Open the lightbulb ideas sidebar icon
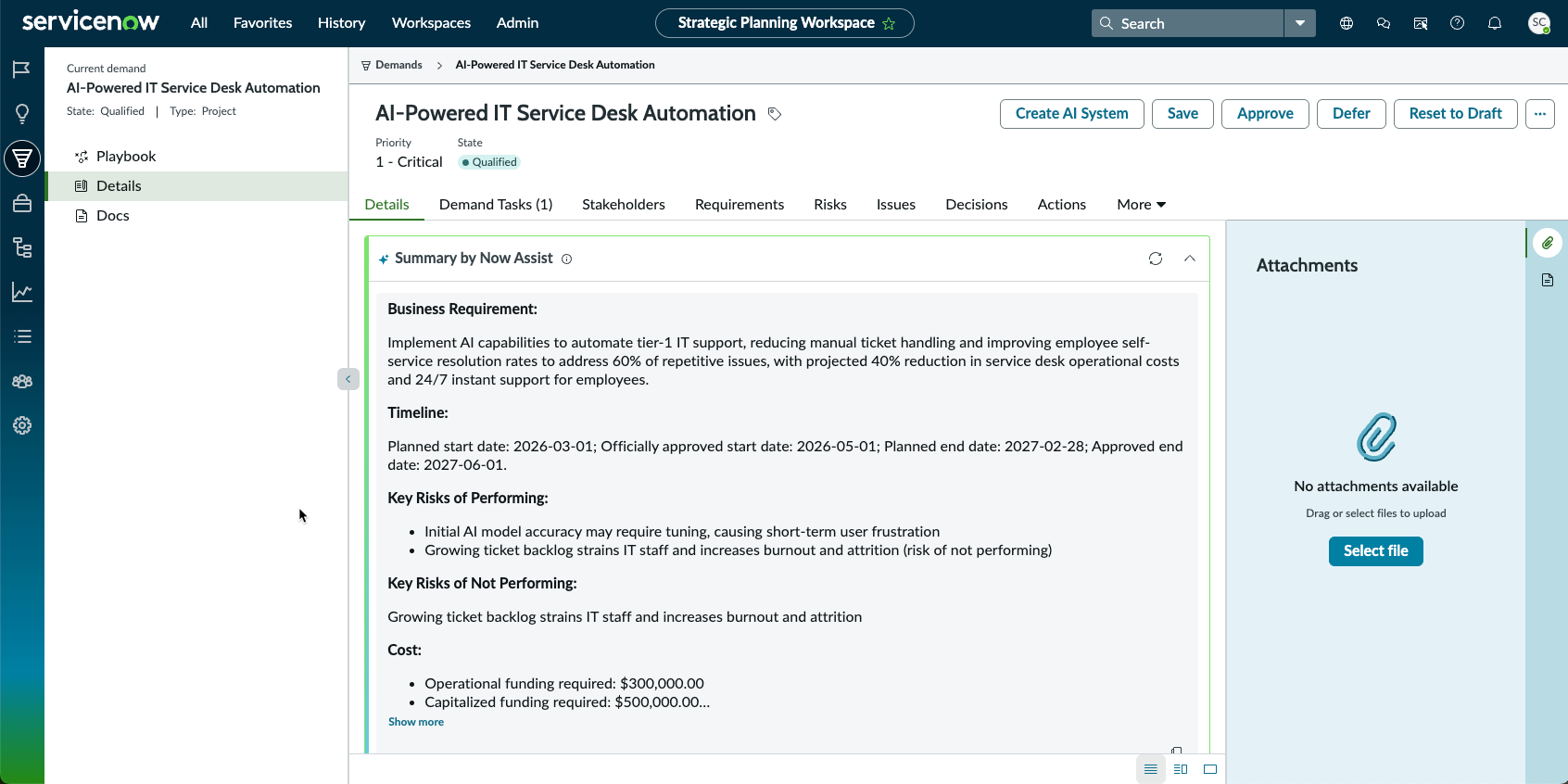 [x=22, y=113]
